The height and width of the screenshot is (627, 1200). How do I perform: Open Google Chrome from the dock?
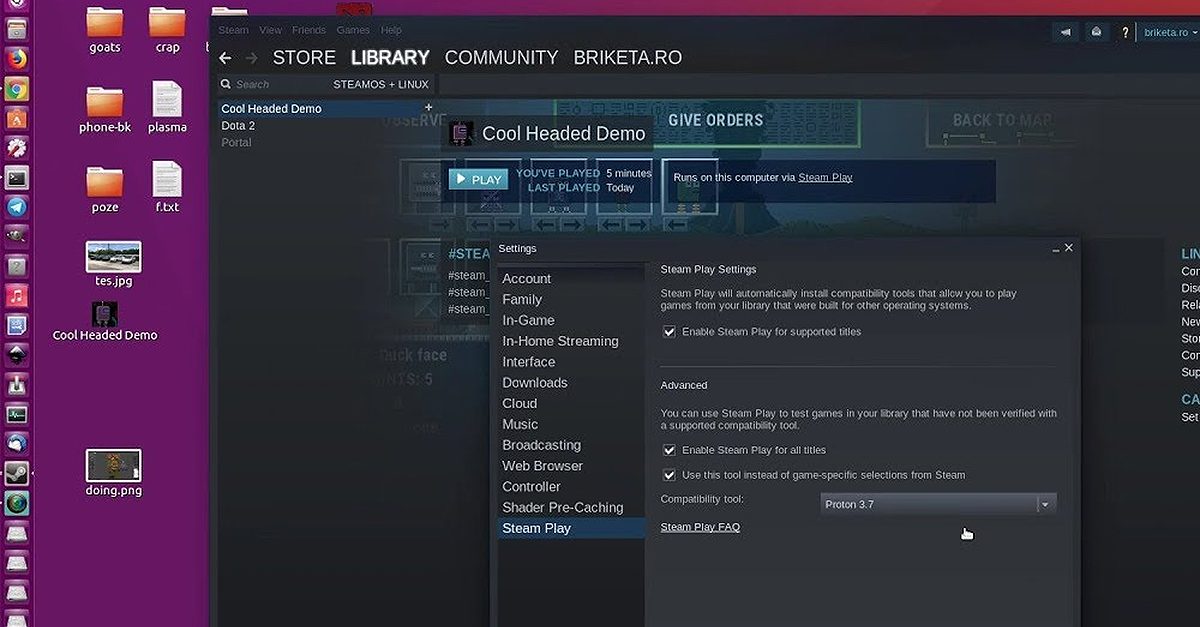pos(16,89)
